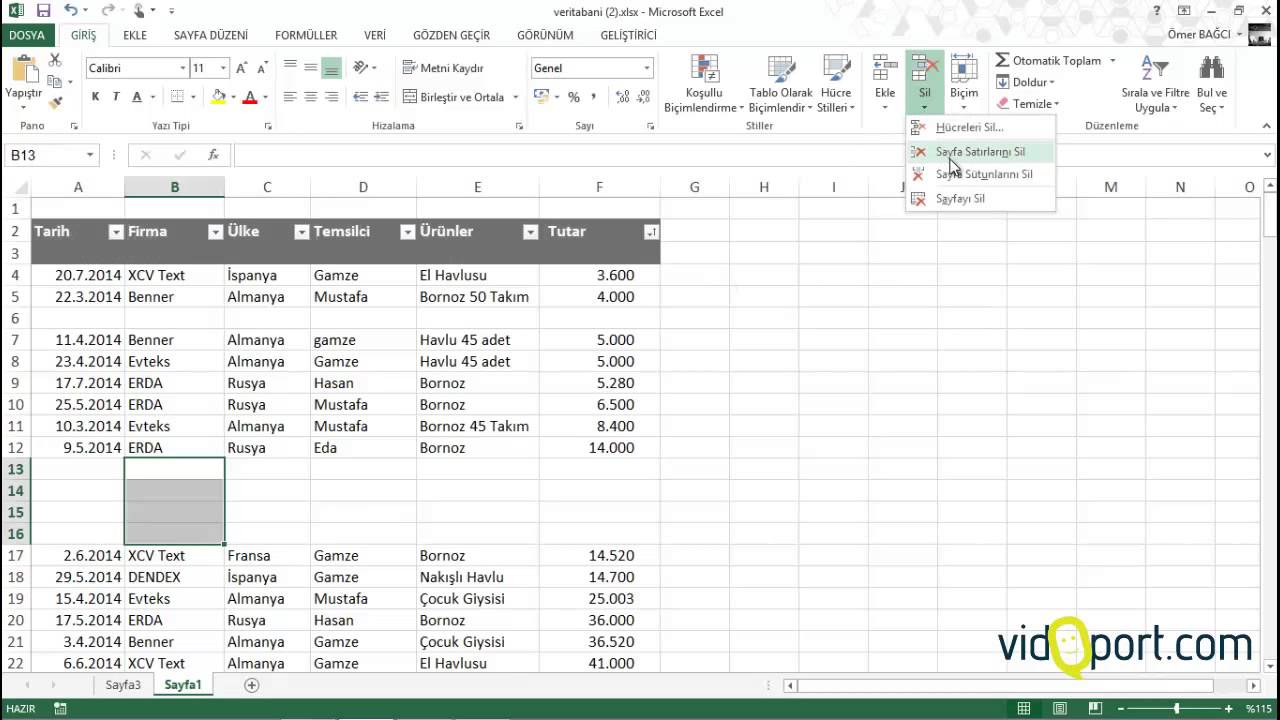Select column D header
This screenshot has width=1280, height=720.
click(x=363, y=187)
